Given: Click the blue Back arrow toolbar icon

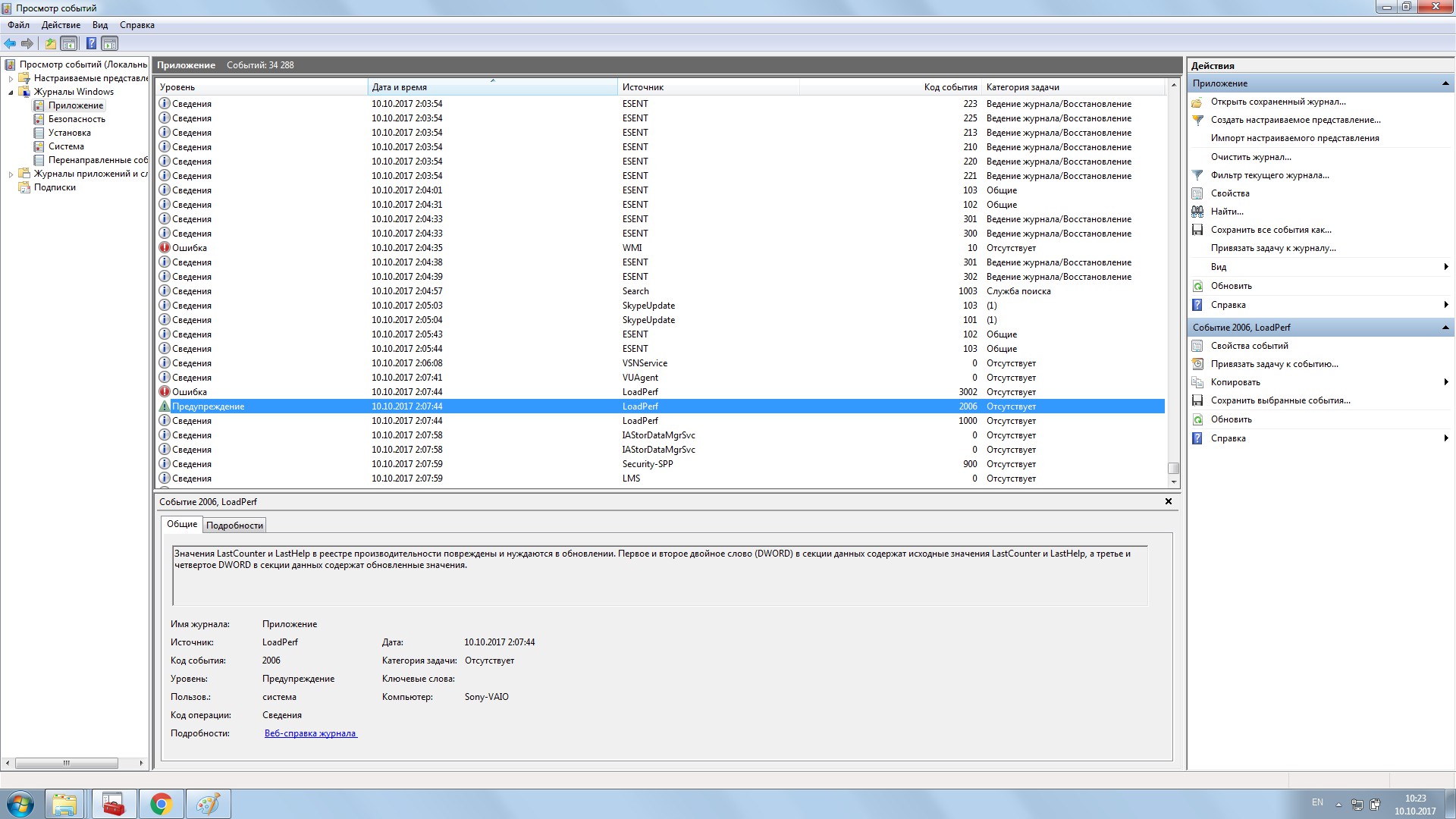Looking at the screenshot, I should [10, 43].
